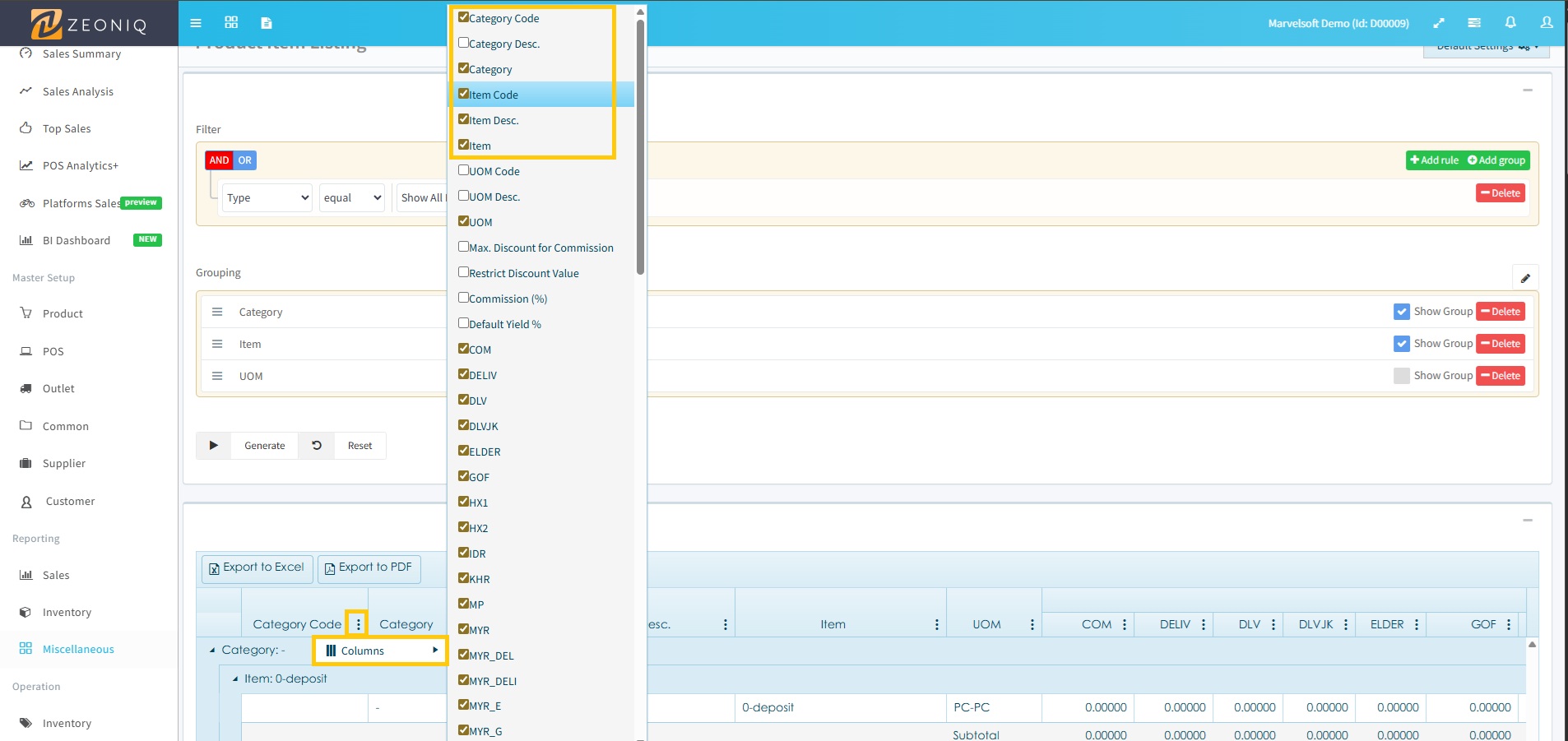Viewport: 1568px width, 741px height.
Task: Click the dashboard grid icon in header
Action: [230, 23]
